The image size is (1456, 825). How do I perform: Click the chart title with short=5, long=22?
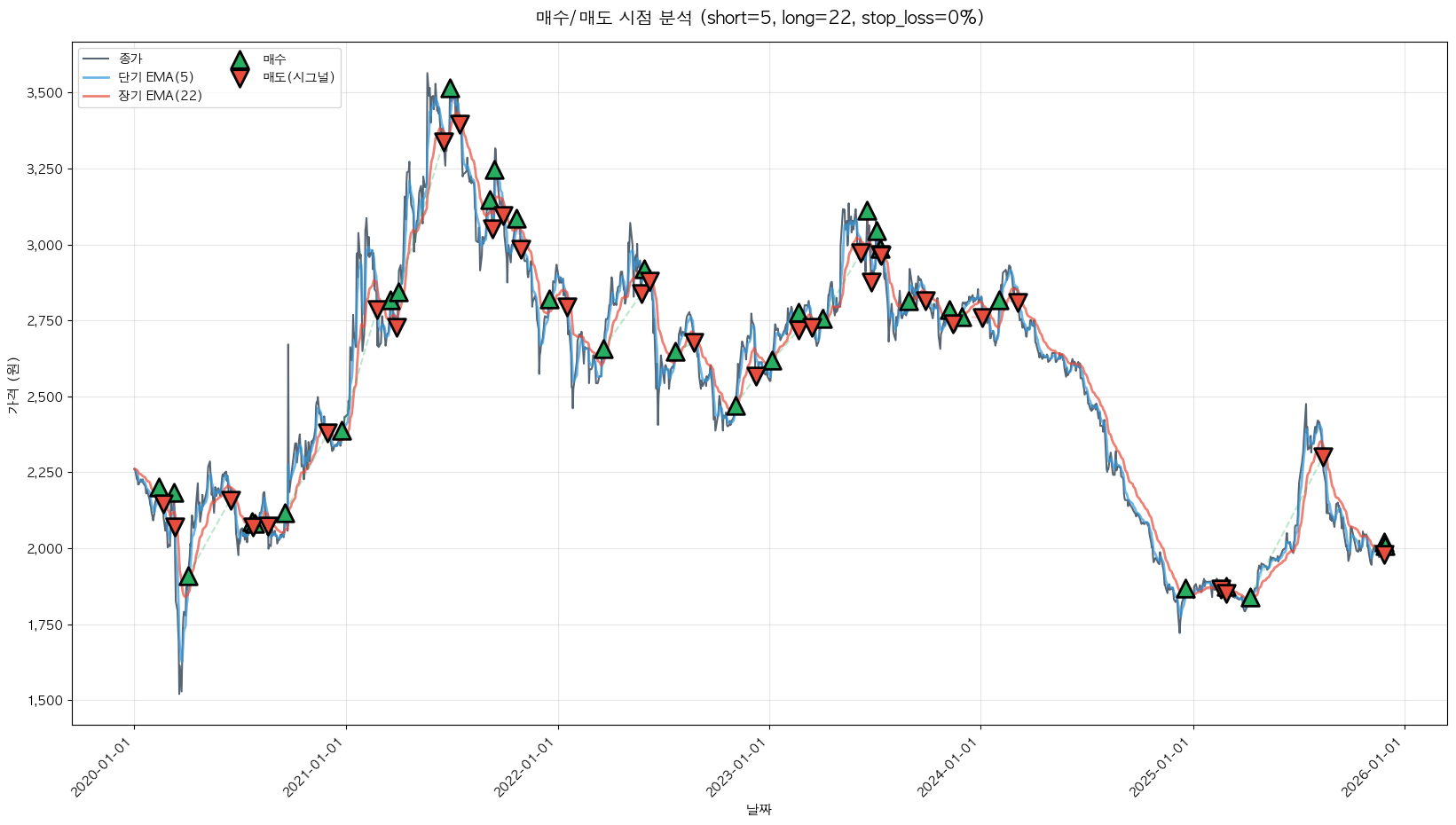[x=759, y=18]
